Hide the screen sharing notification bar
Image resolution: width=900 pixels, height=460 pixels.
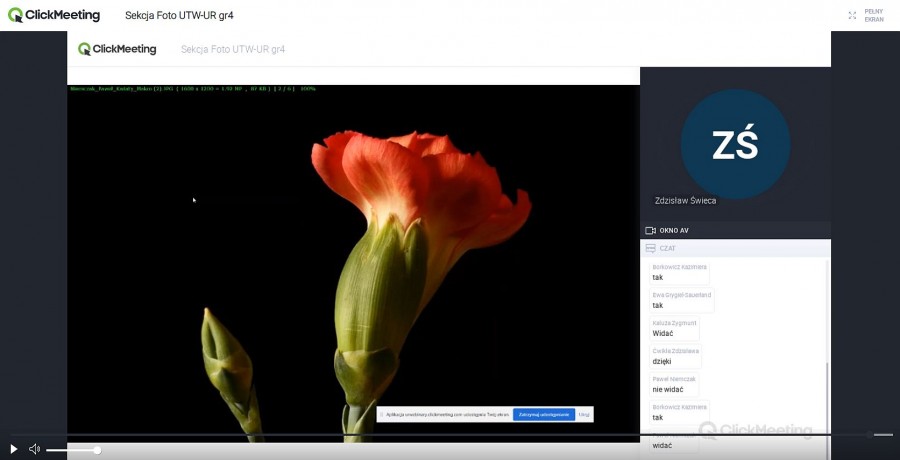pyautogui.click(x=584, y=414)
